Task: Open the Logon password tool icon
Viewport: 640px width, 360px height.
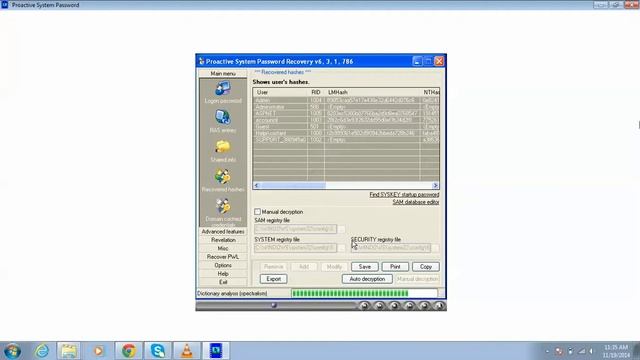Action: 223,89
